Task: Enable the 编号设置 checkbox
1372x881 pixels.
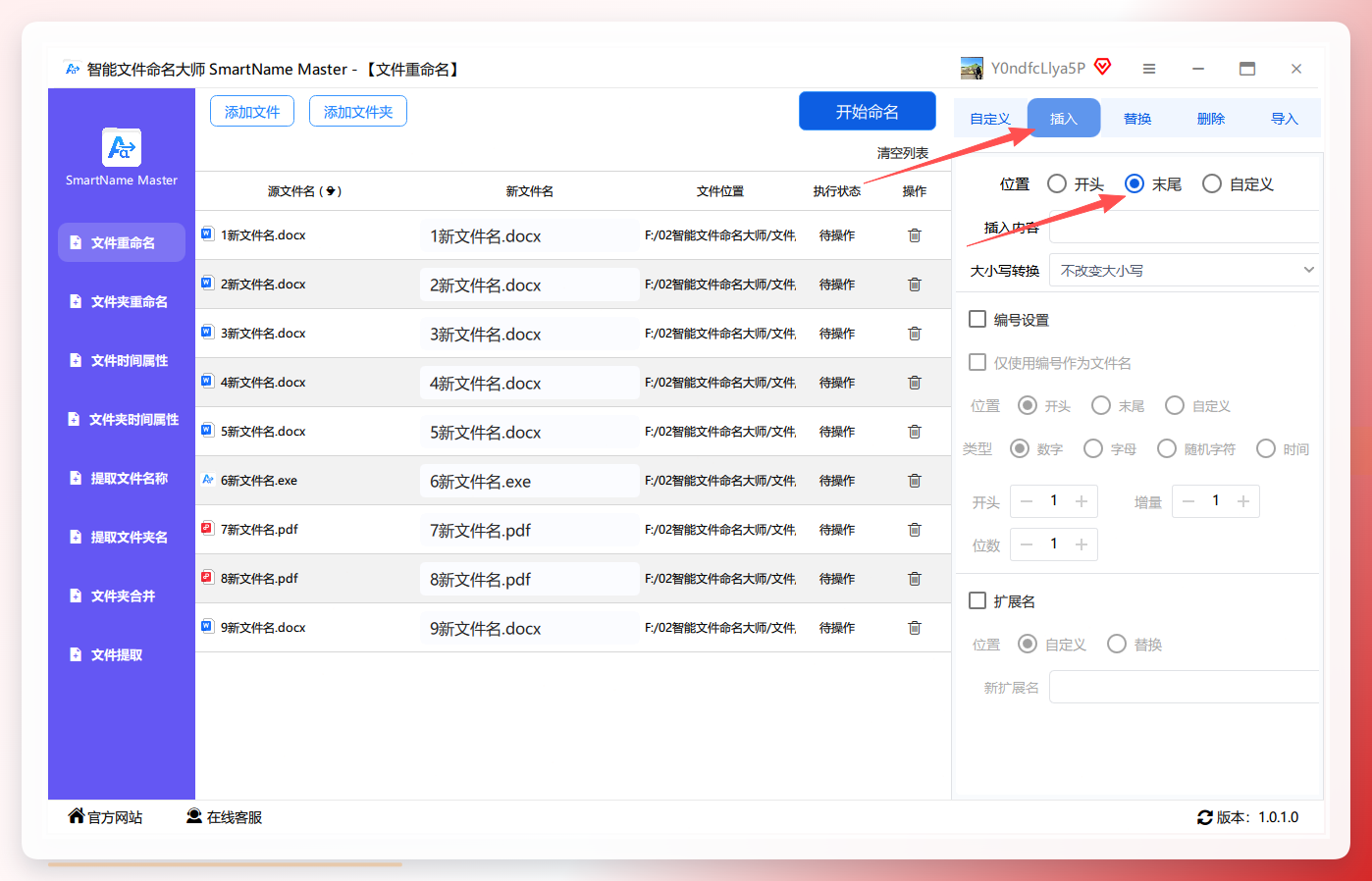Action: click(x=977, y=319)
